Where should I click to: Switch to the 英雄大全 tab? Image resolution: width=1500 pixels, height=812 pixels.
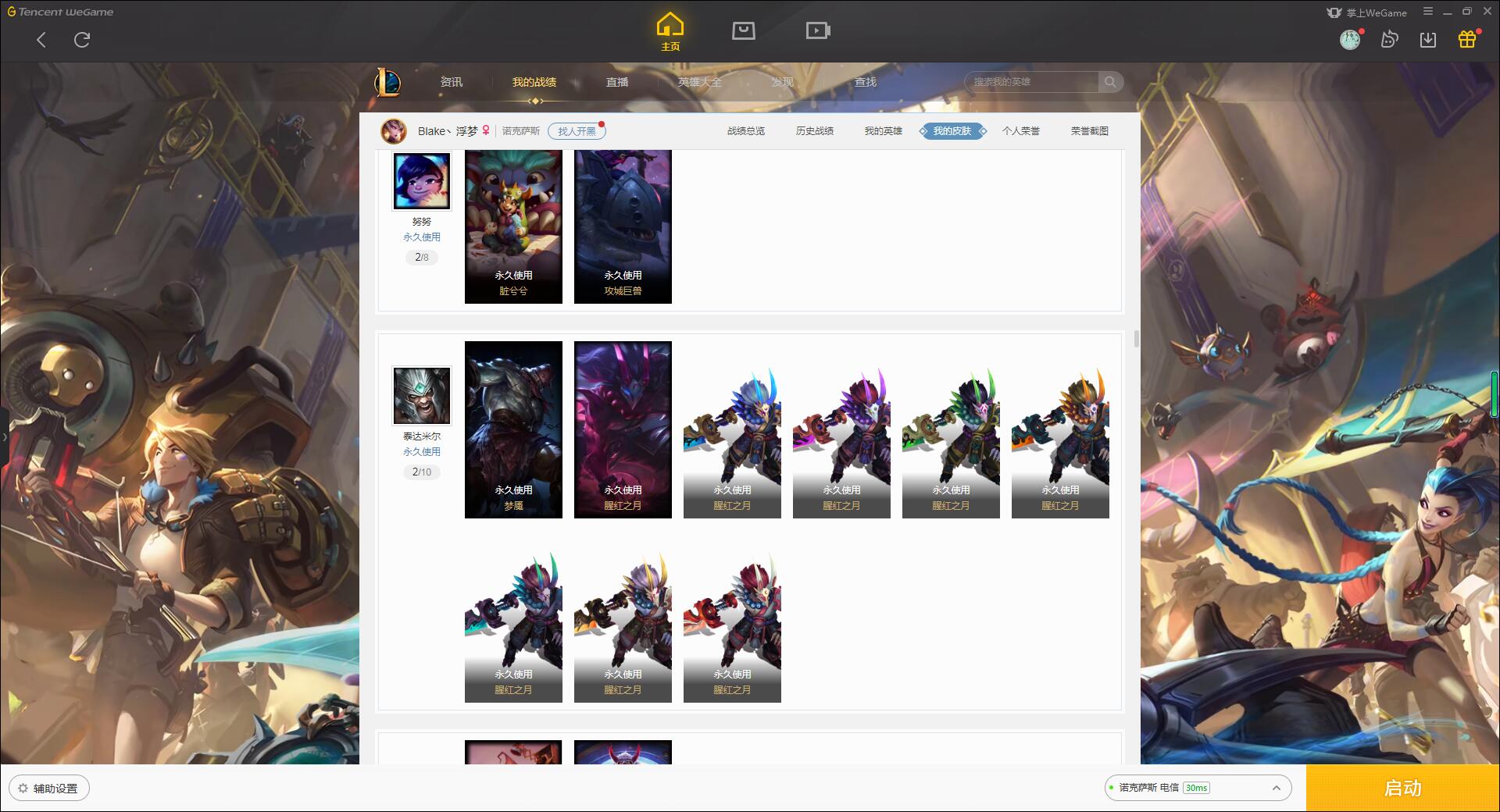point(700,82)
